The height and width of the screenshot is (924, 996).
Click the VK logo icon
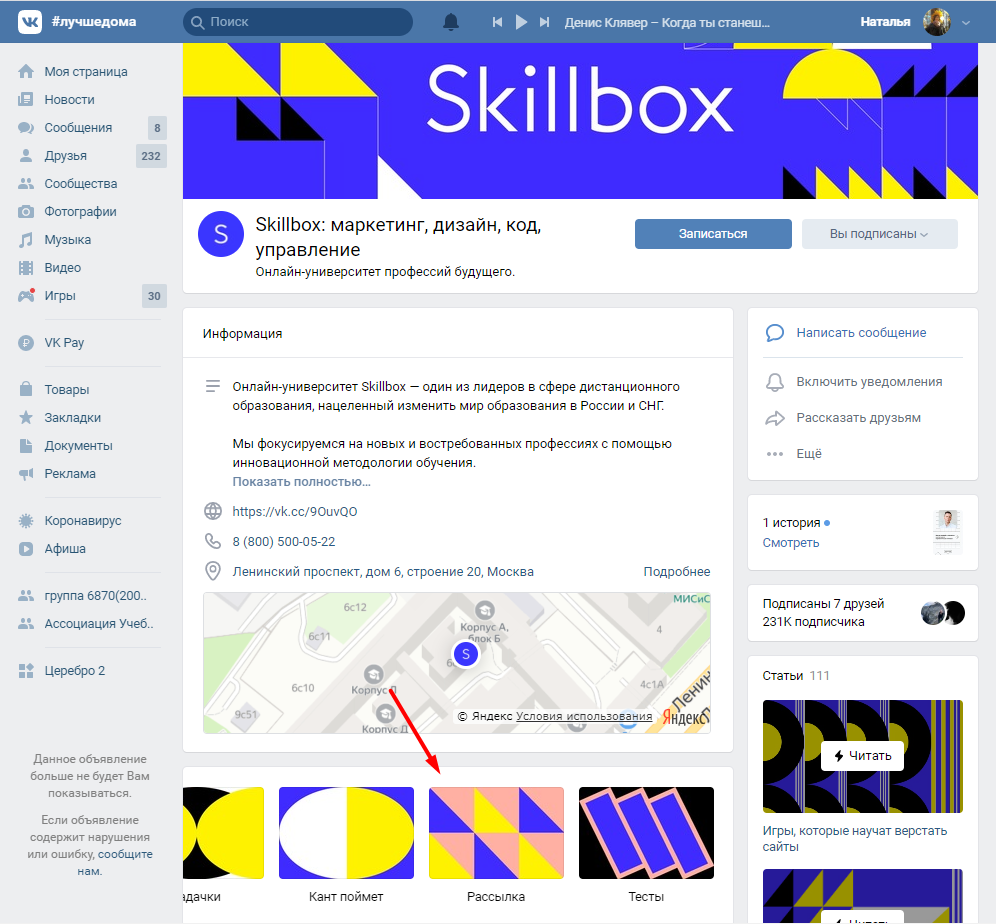(x=30, y=22)
